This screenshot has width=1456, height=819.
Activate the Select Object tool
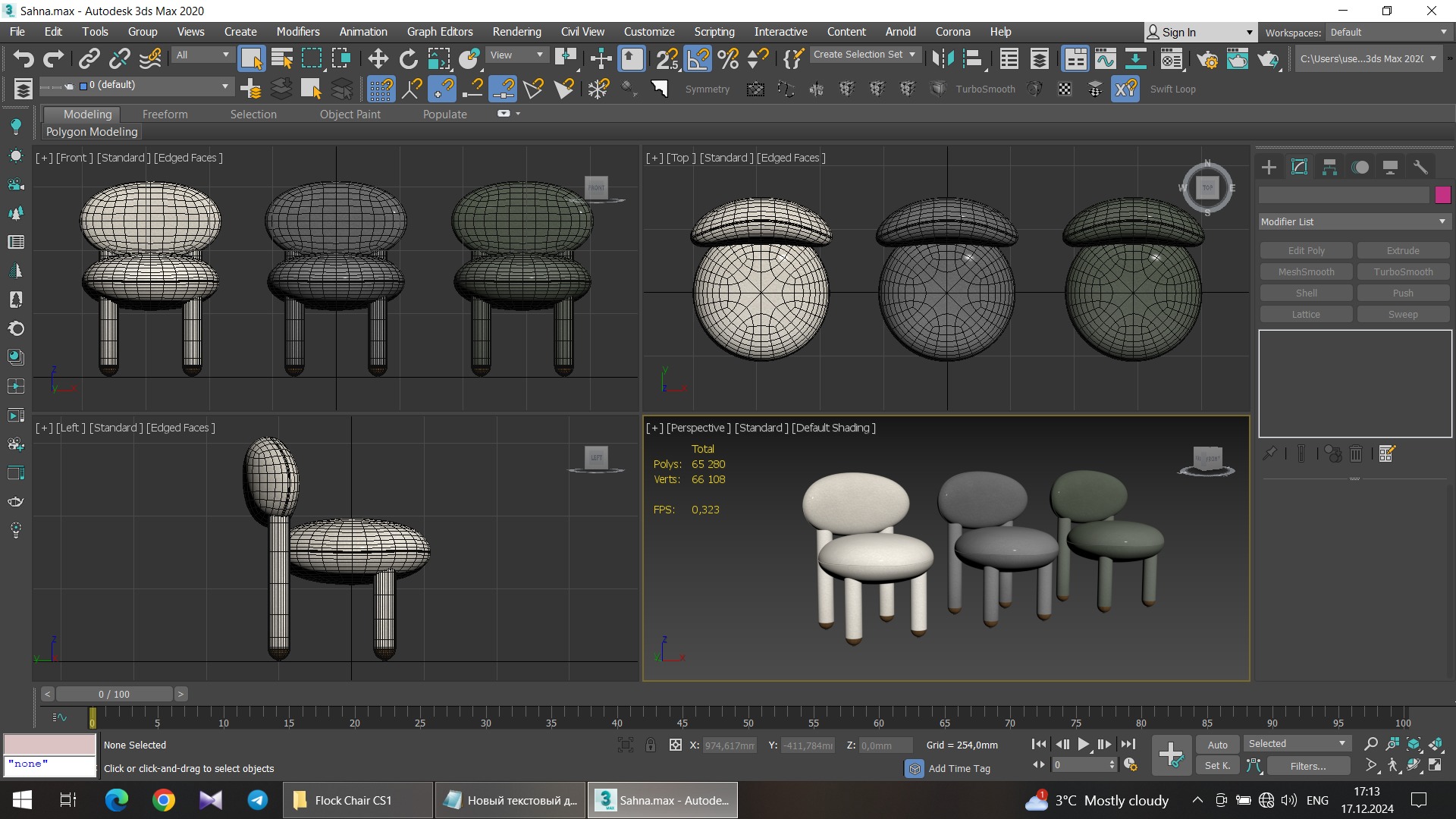251,58
